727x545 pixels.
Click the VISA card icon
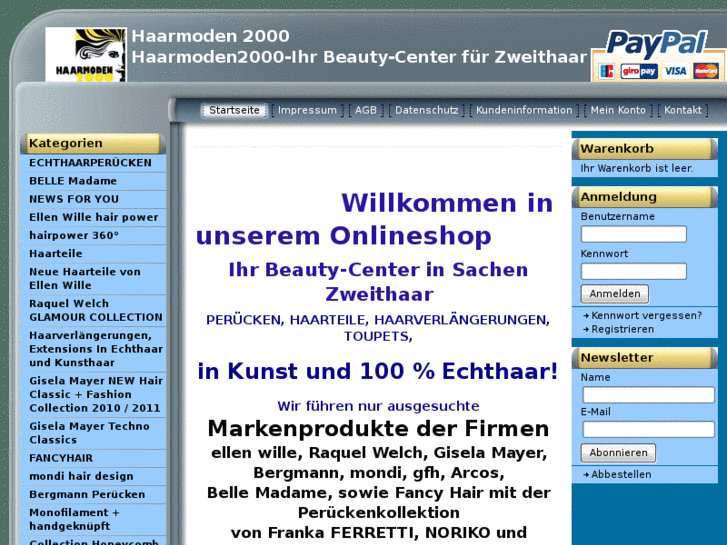tap(675, 71)
